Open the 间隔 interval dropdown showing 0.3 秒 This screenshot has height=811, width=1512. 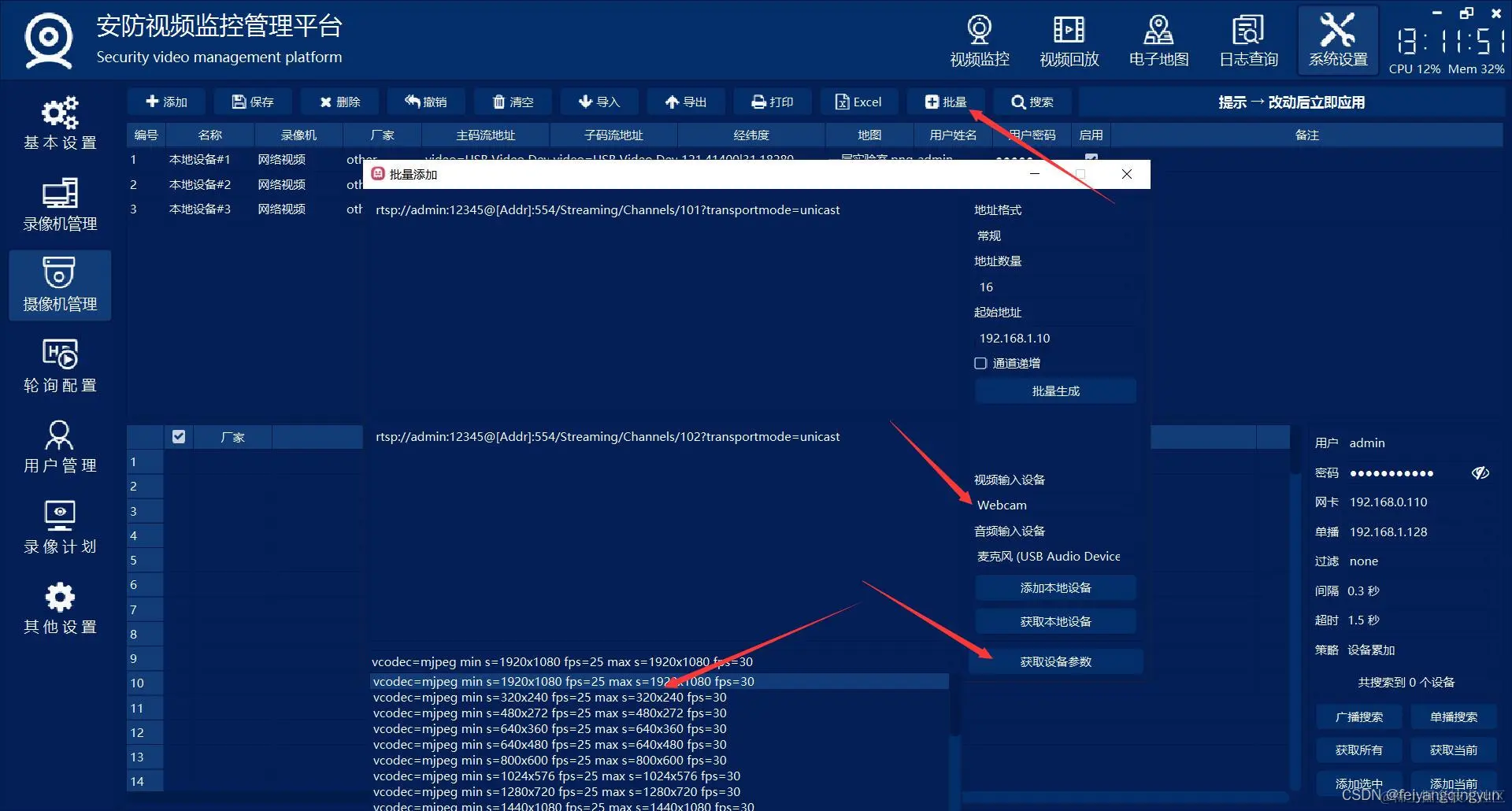tap(1421, 591)
